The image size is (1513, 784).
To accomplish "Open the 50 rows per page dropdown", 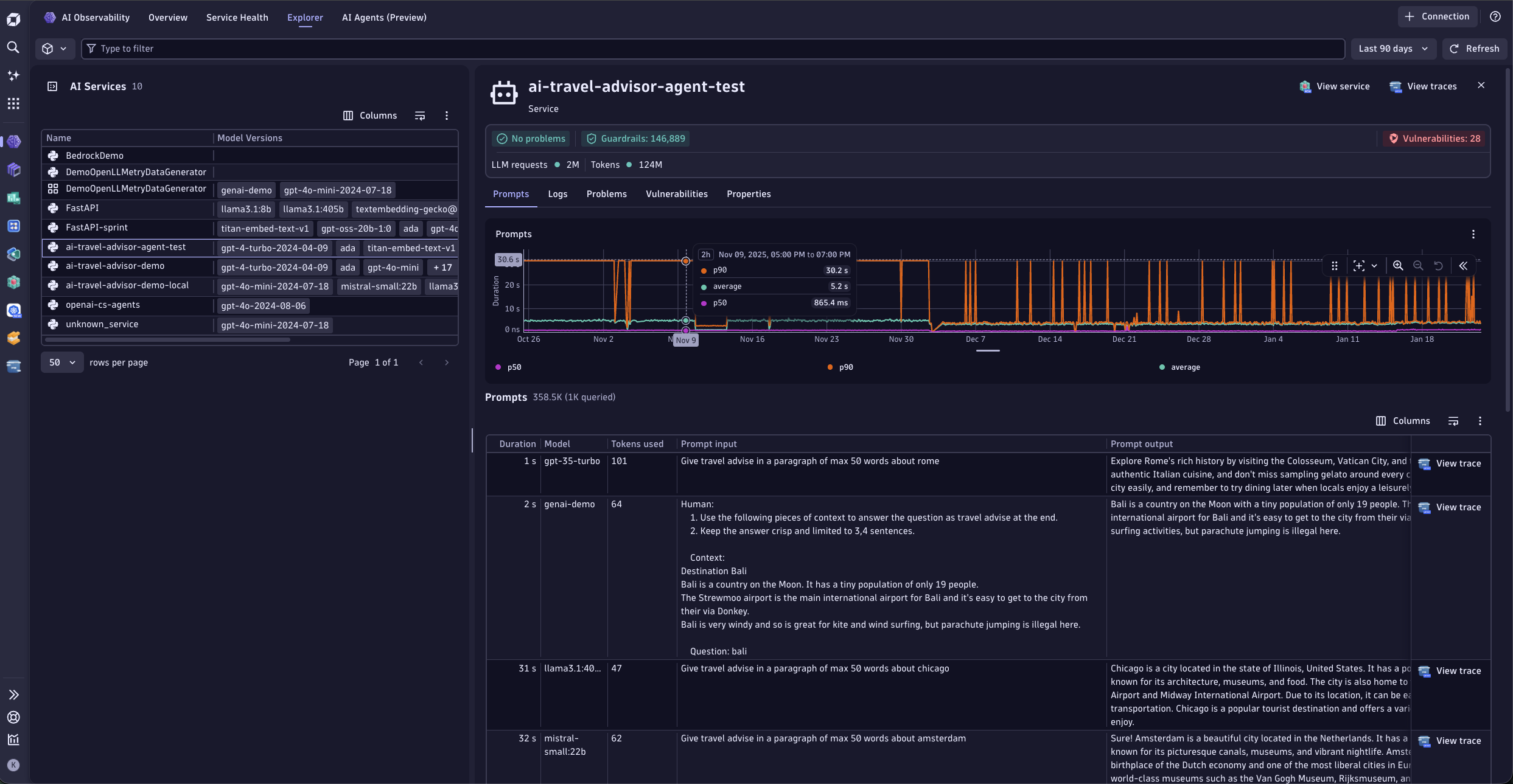I will pos(61,362).
